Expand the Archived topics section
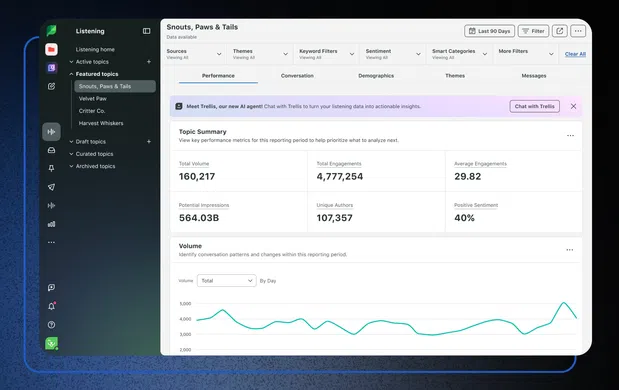Viewport: 619px width, 390px height. click(x=92, y=166)
